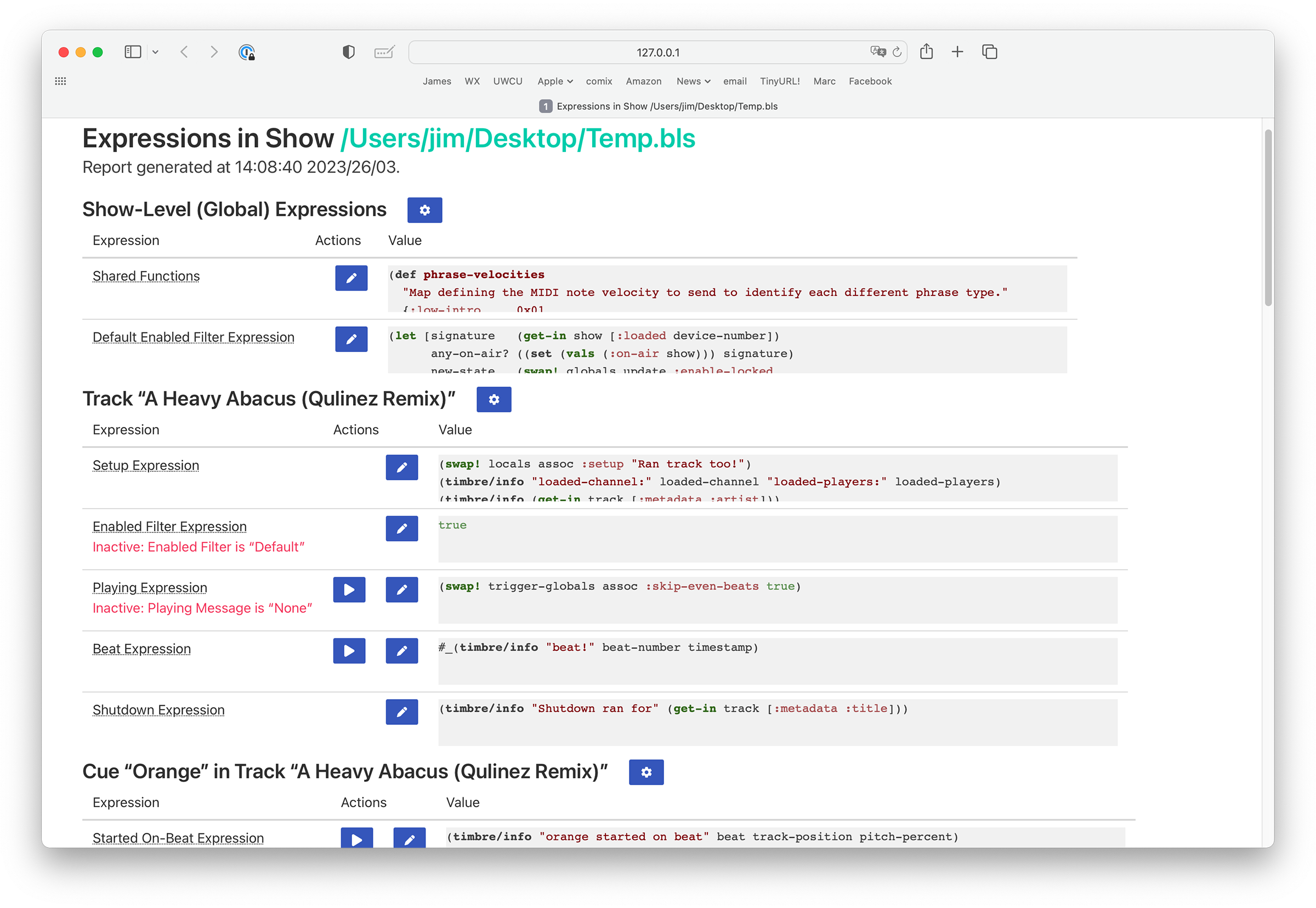Viewport: 1316px width, 908px height.
Task: Open sidebar options chevron dropdown
Action: coord(155,52)
